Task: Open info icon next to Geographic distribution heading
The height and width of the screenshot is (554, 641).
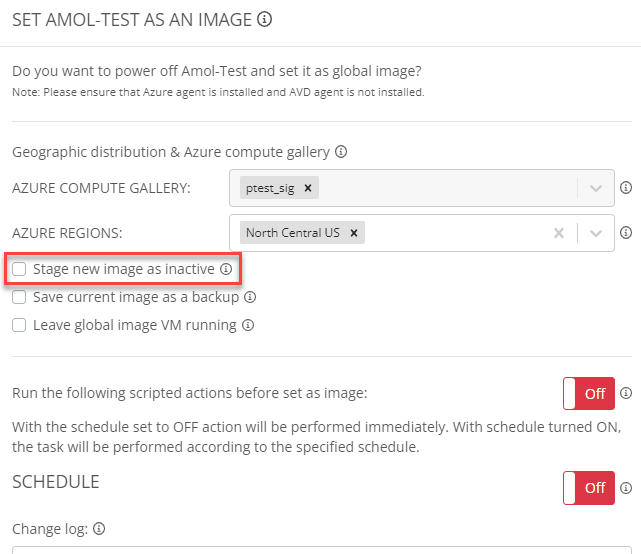Action: (341, 152)
